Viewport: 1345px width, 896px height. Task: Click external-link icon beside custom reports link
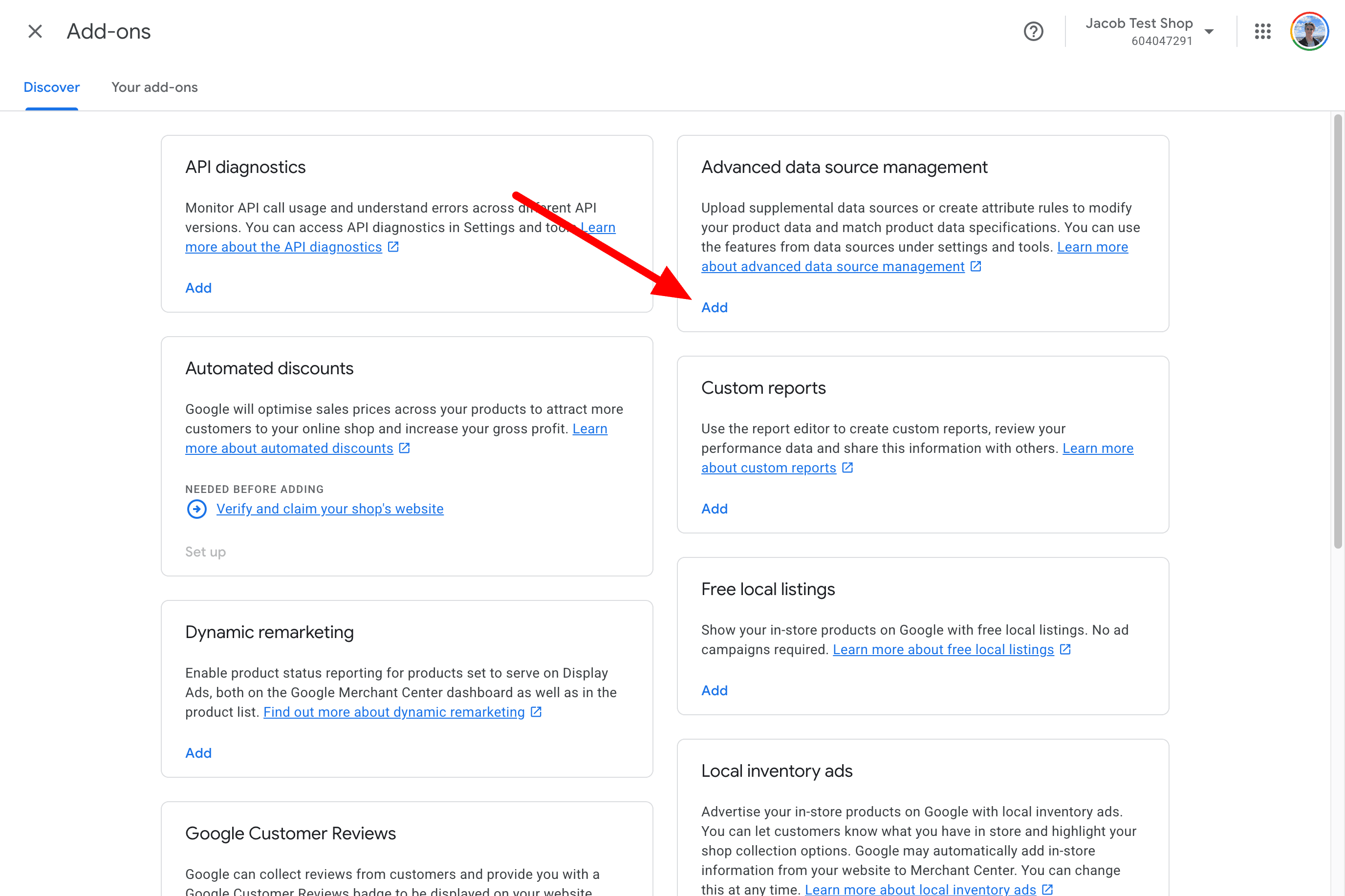coord(847,468)
